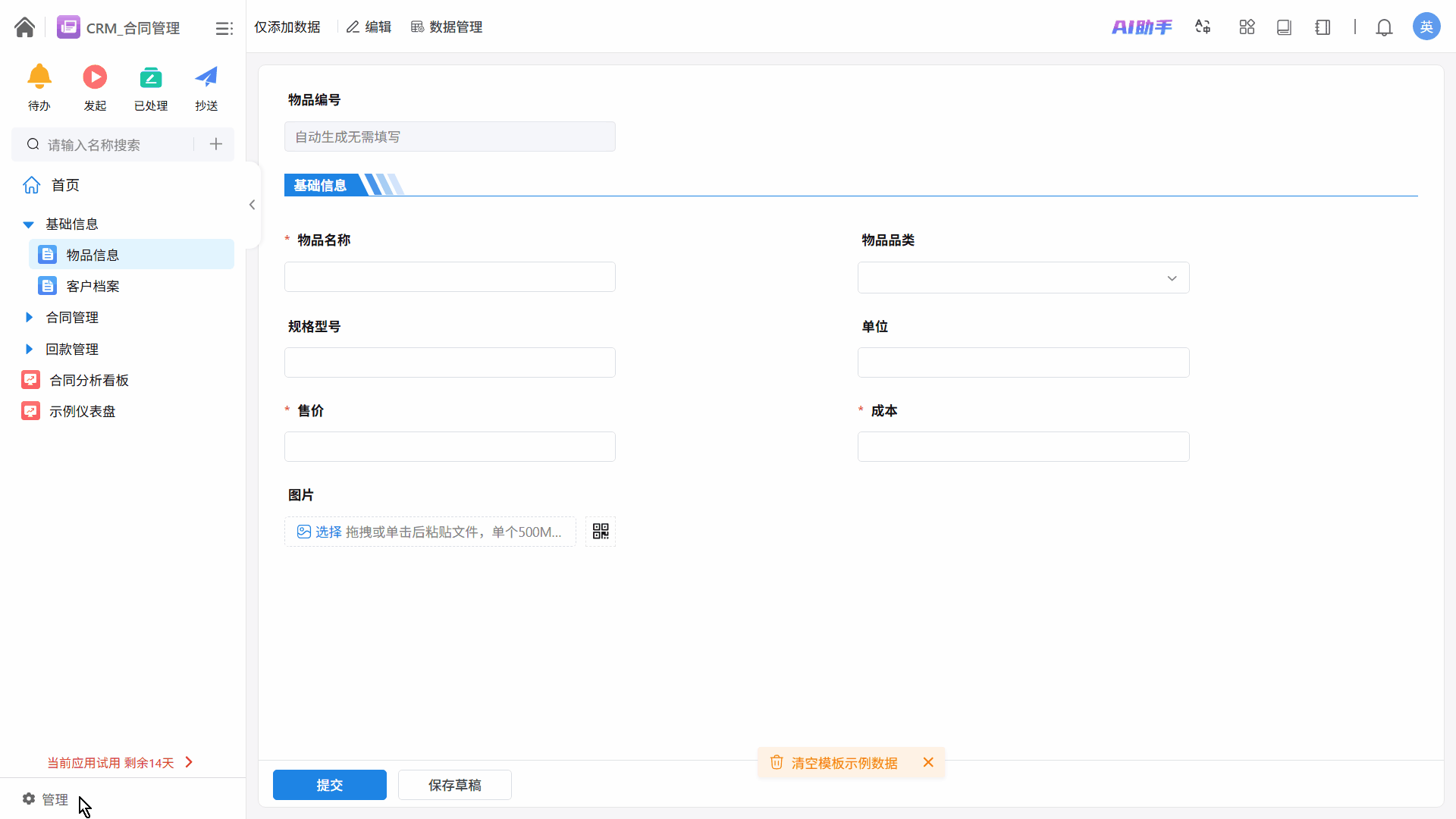1456x819 pixels.
Task: Open the AI助手 assistant
Action: point(1141,27)
